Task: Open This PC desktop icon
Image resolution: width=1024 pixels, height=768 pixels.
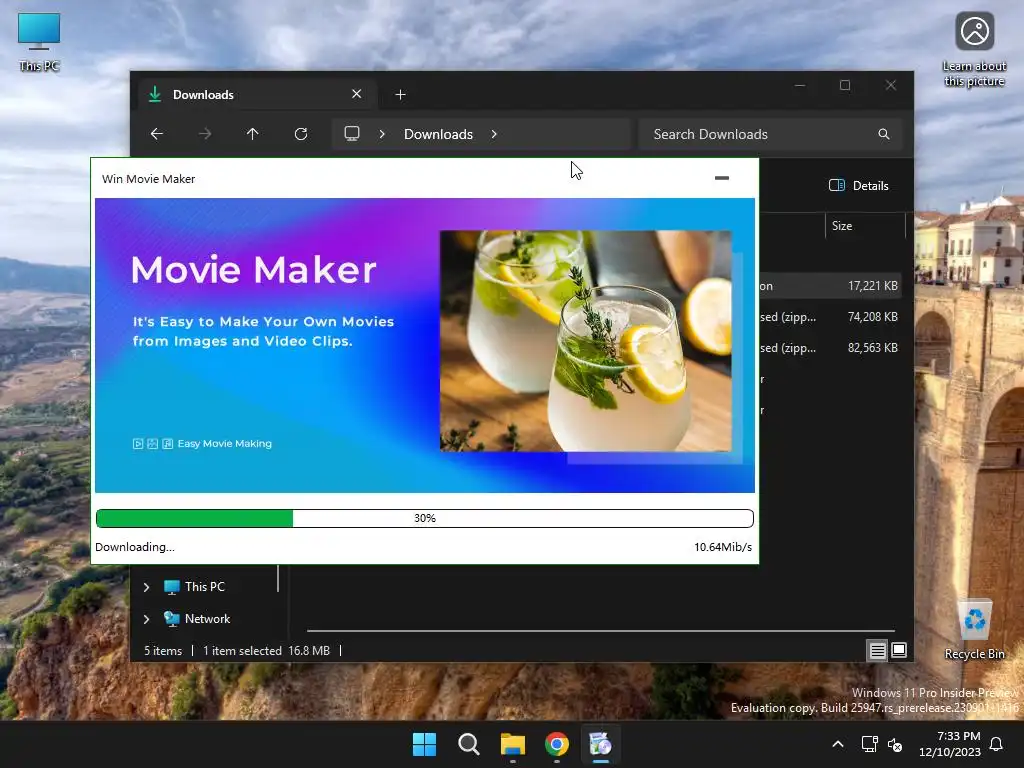Action: point(39,42)
